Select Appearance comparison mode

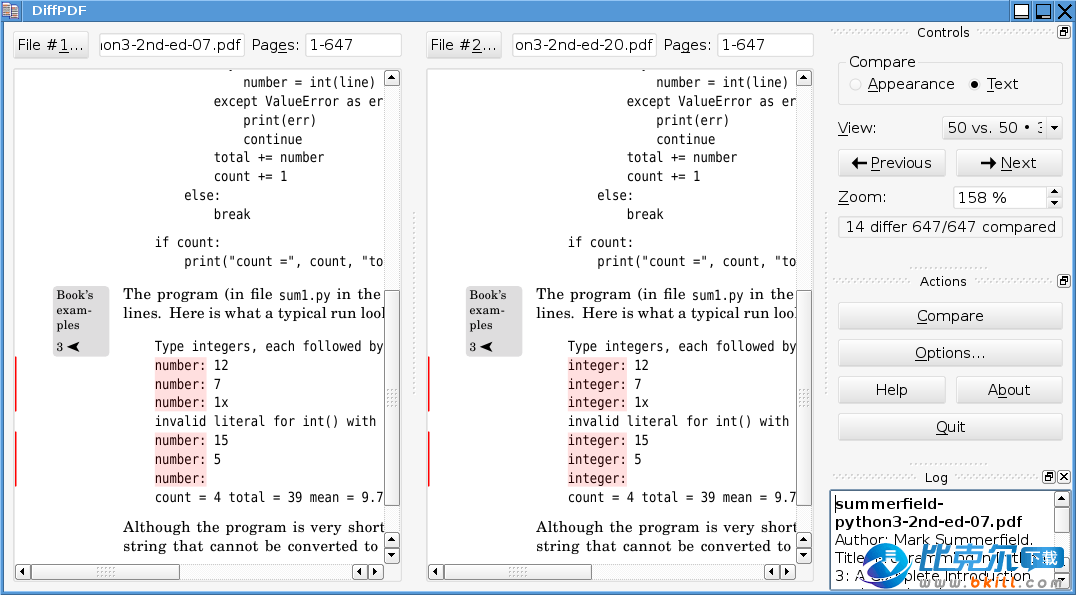pos(856,85)
